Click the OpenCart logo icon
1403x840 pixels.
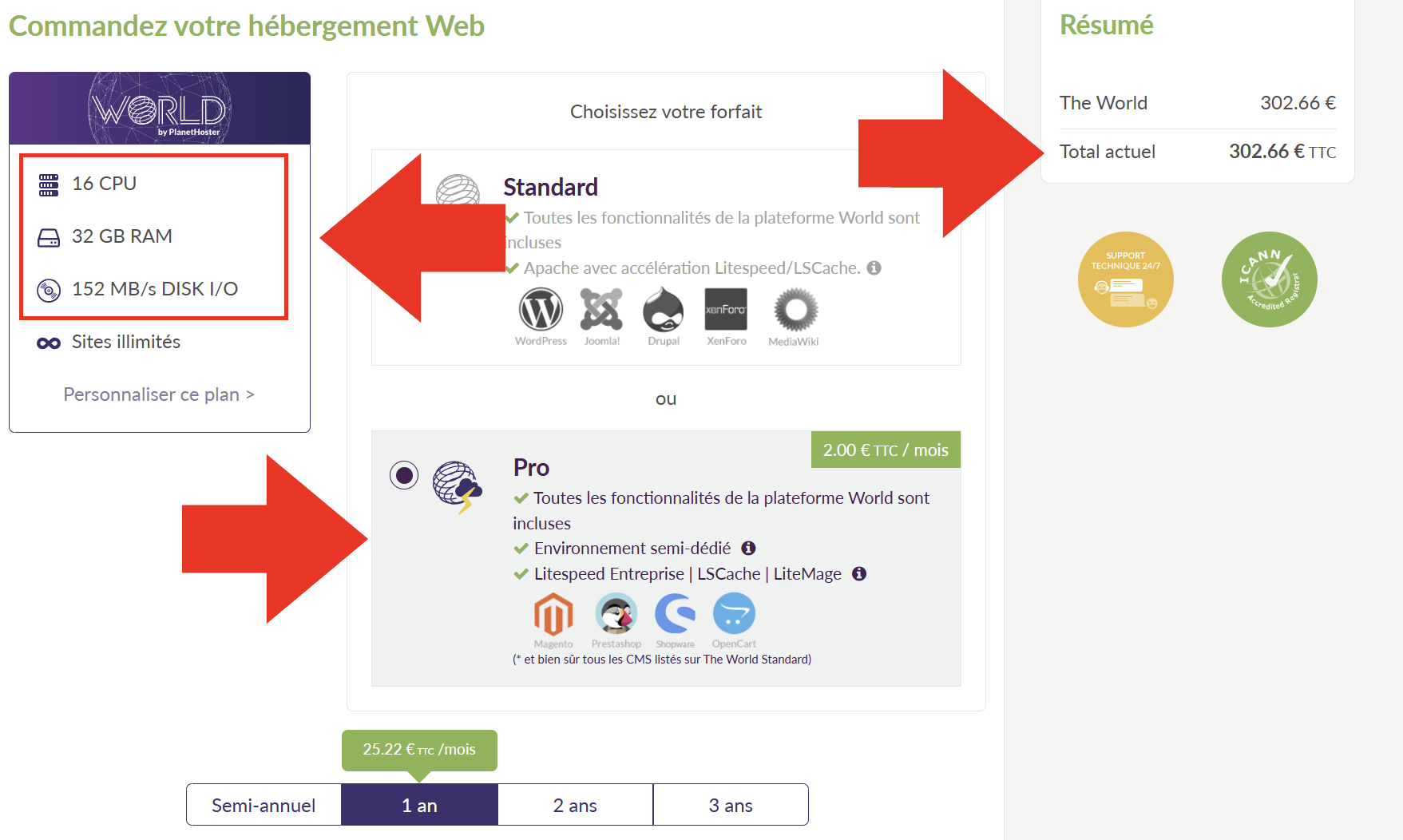[x=734, y=614]
